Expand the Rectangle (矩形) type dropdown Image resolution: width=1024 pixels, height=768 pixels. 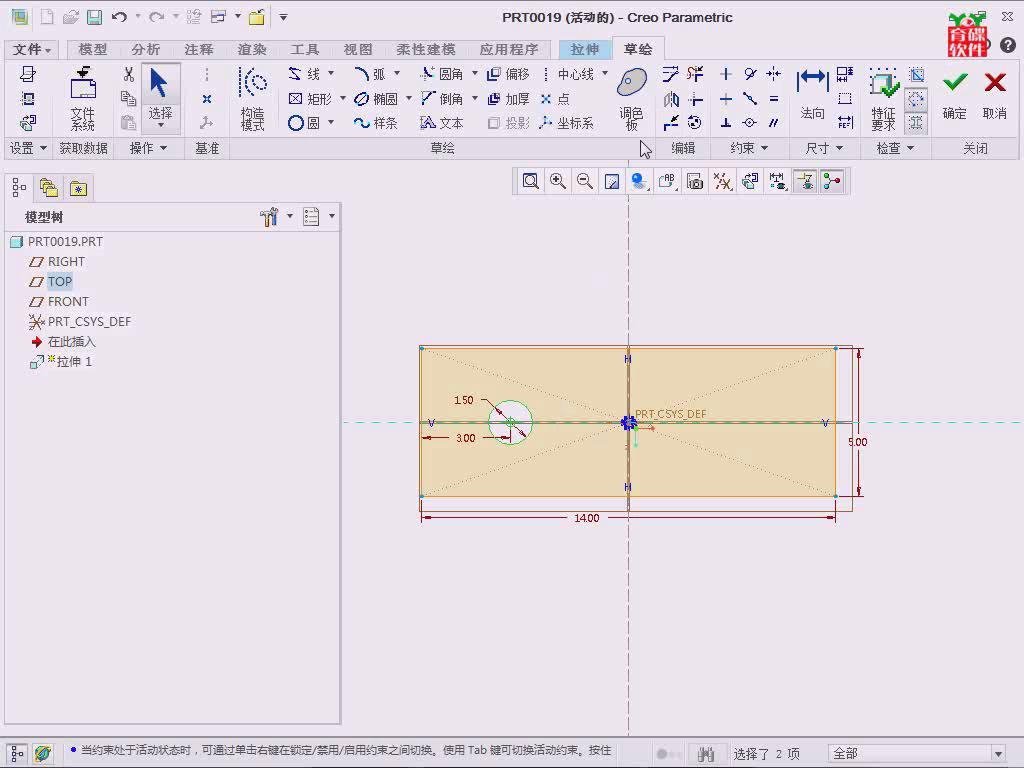click(x=343, y=99)
